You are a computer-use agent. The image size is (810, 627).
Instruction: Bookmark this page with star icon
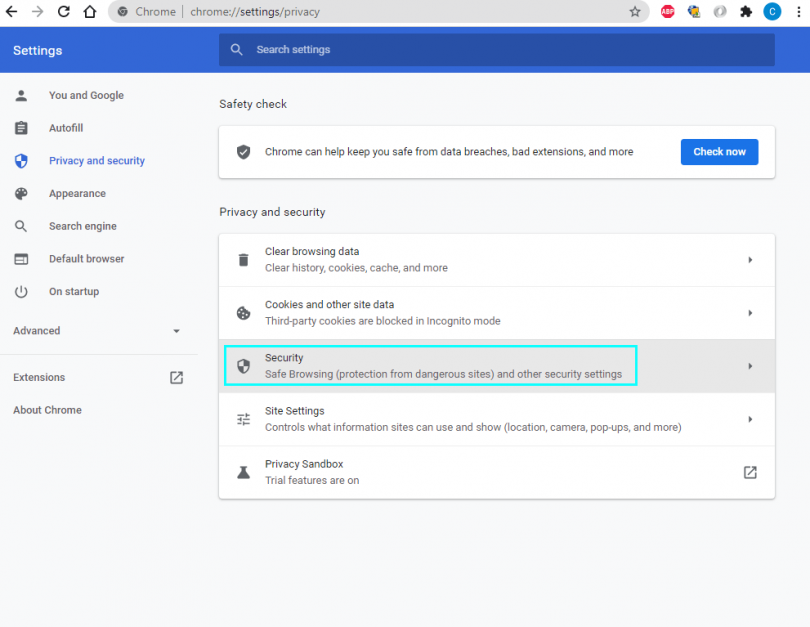635,12
